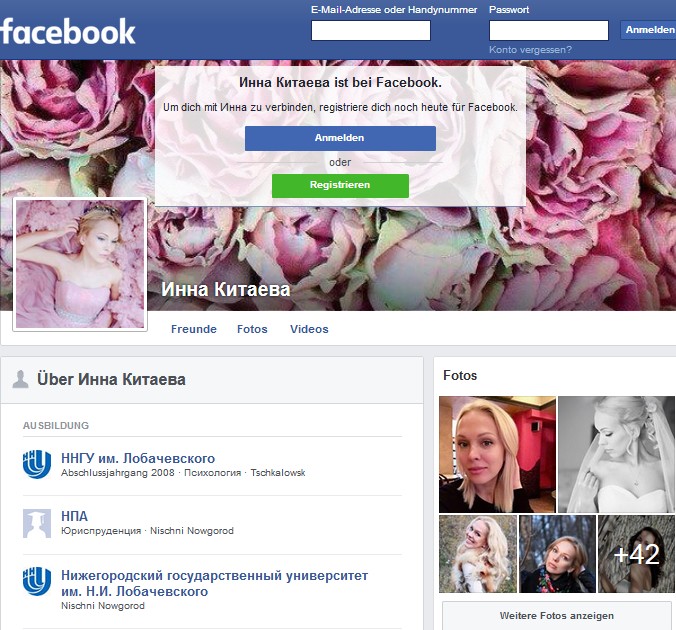The height and width of the screenshot is (630, 676).
Task: Click the blue Anmelden button in the dialog
Action: click(x=340, y=138)
